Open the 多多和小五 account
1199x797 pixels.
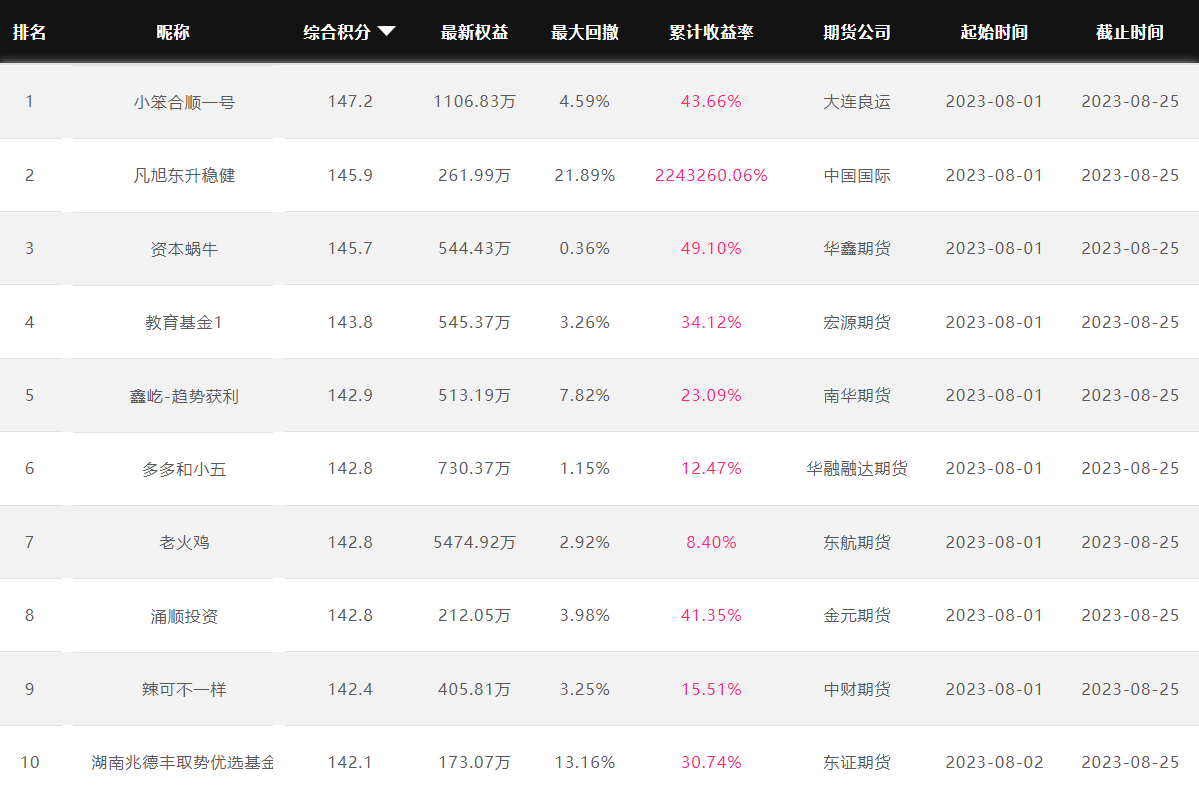click(x=184, y=469)
